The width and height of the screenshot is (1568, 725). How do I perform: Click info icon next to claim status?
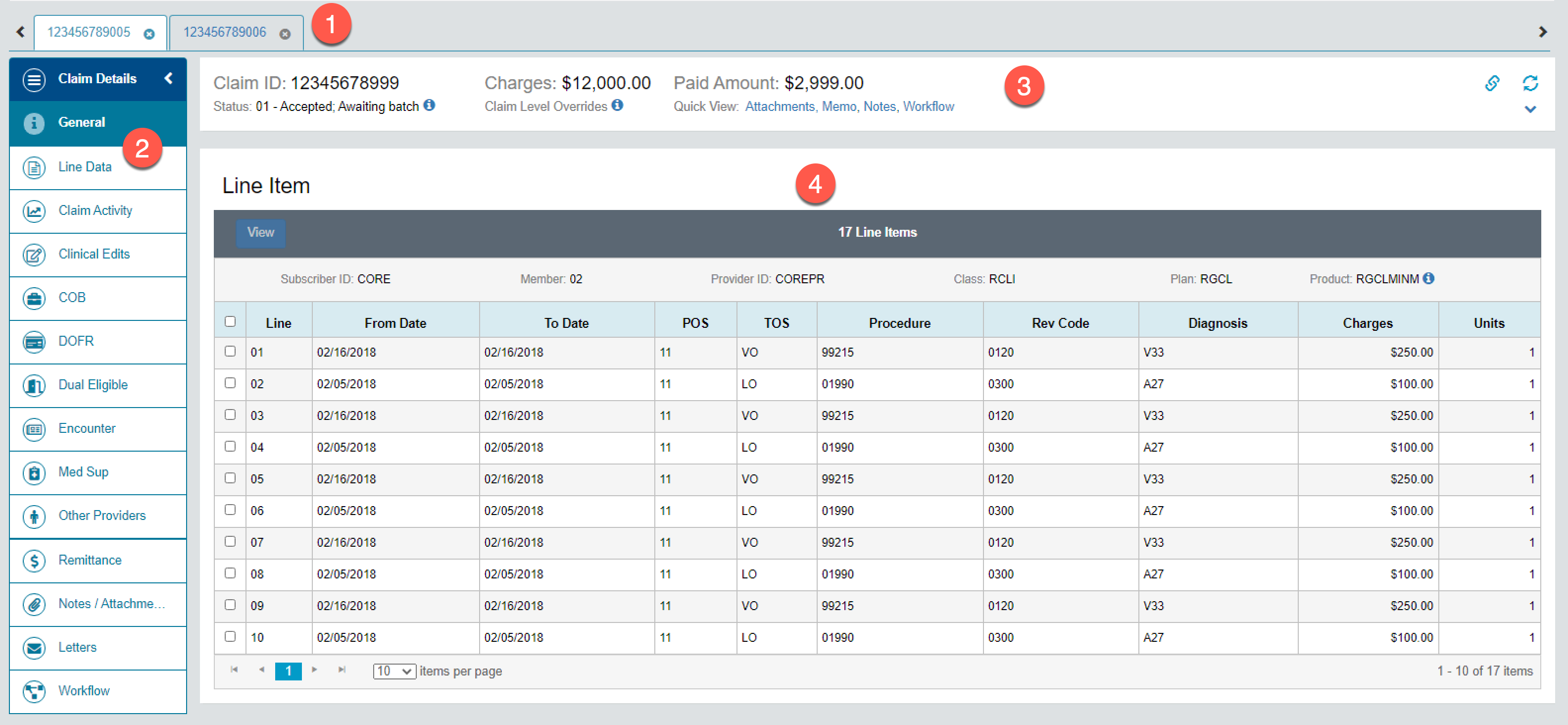(x=429, y=105)
